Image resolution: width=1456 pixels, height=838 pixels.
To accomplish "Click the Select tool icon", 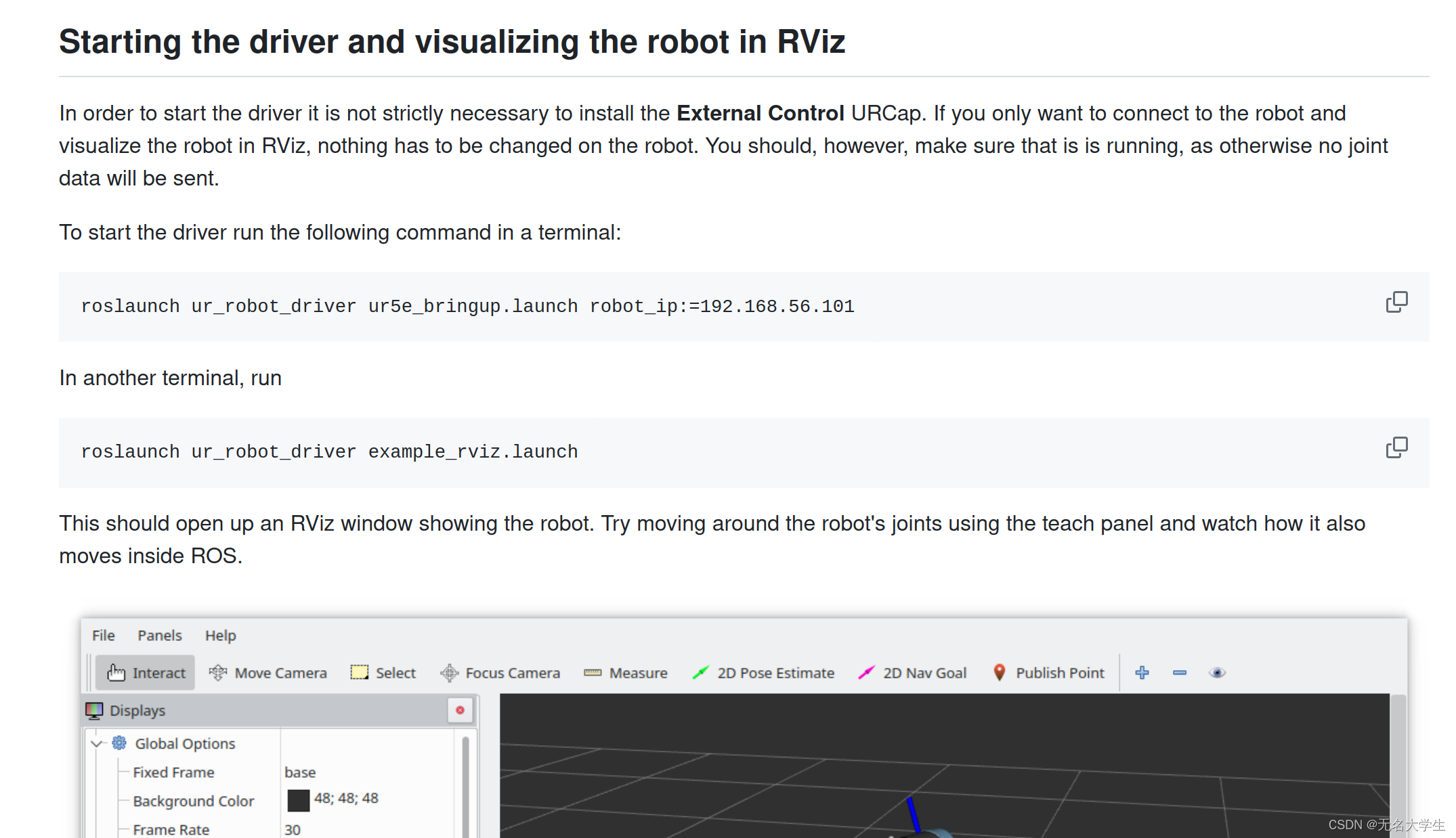I will (359, 672).
